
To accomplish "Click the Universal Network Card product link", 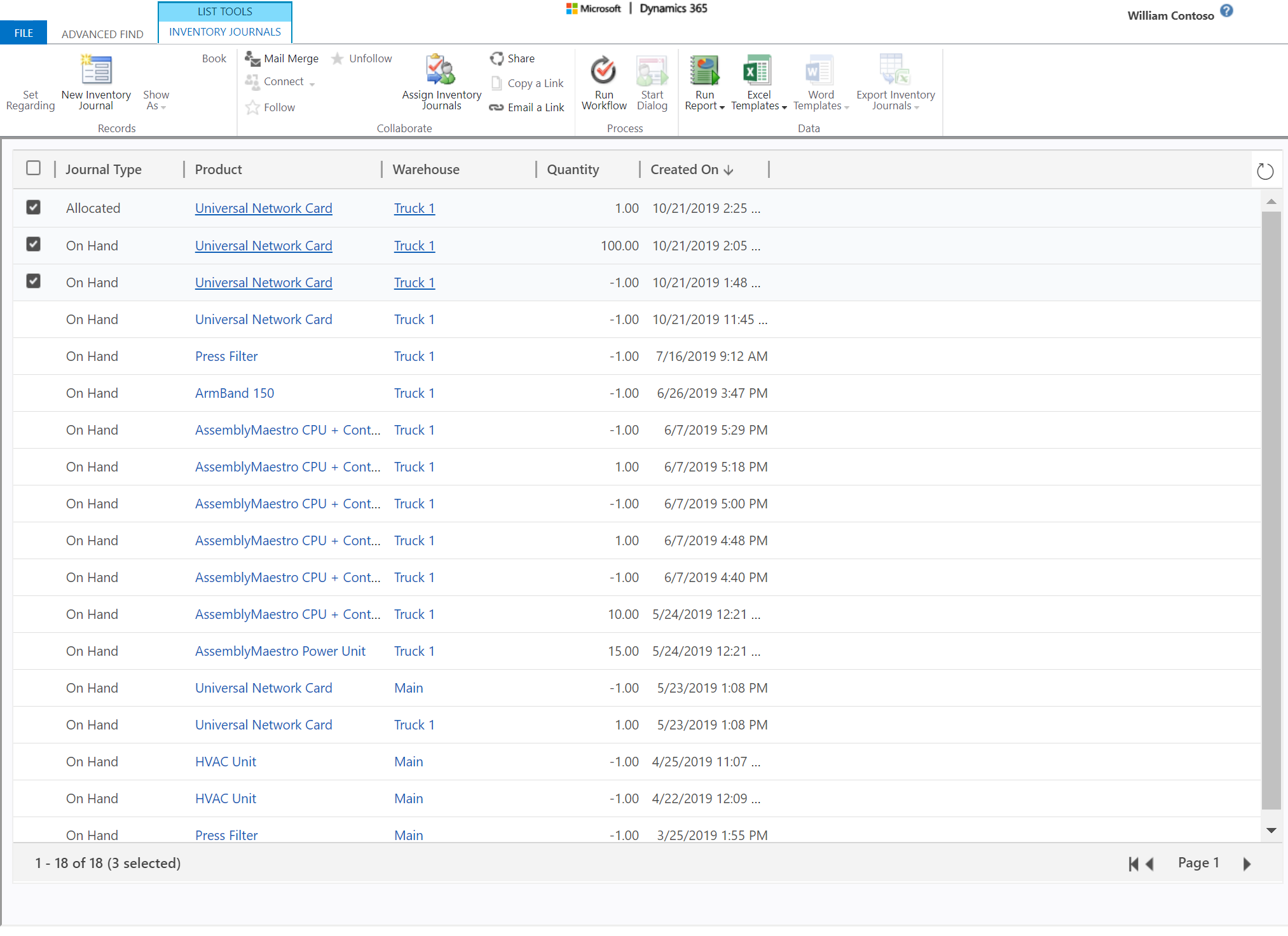I will pyautogui.click(x=263, y=208).
